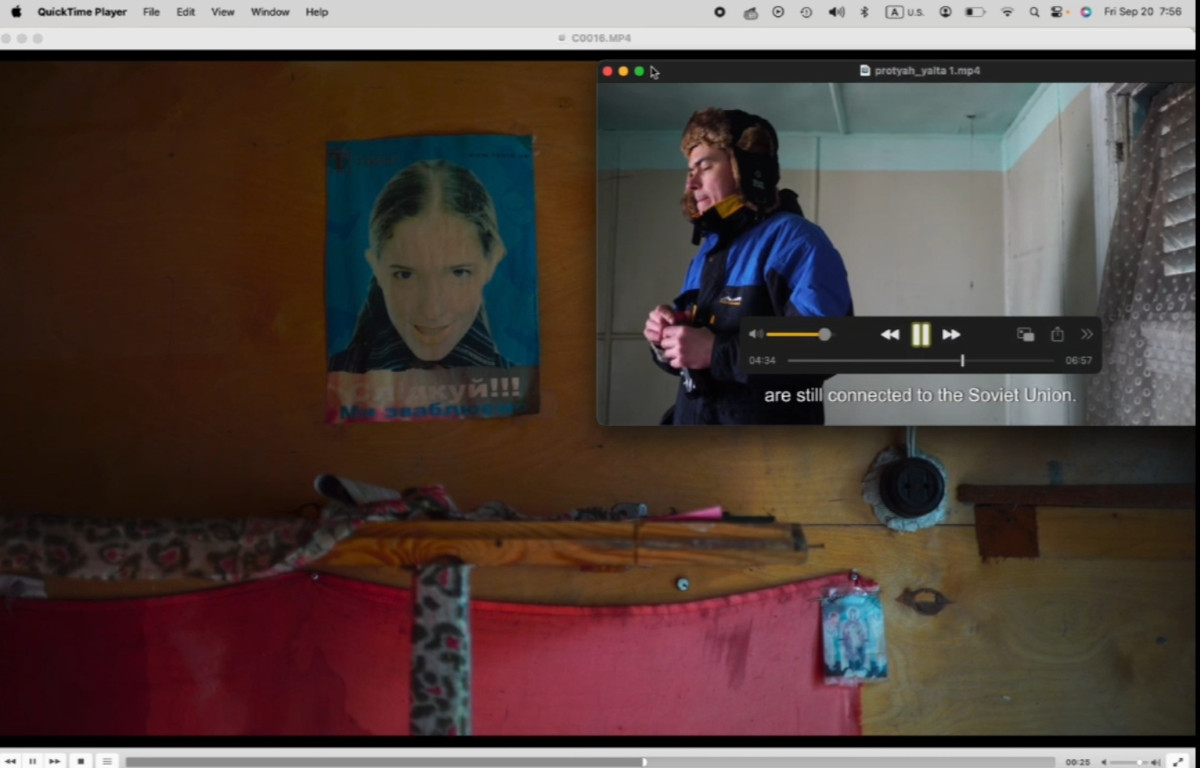
Task: Open the chapter list button in bottom bar
Action: 107,761
